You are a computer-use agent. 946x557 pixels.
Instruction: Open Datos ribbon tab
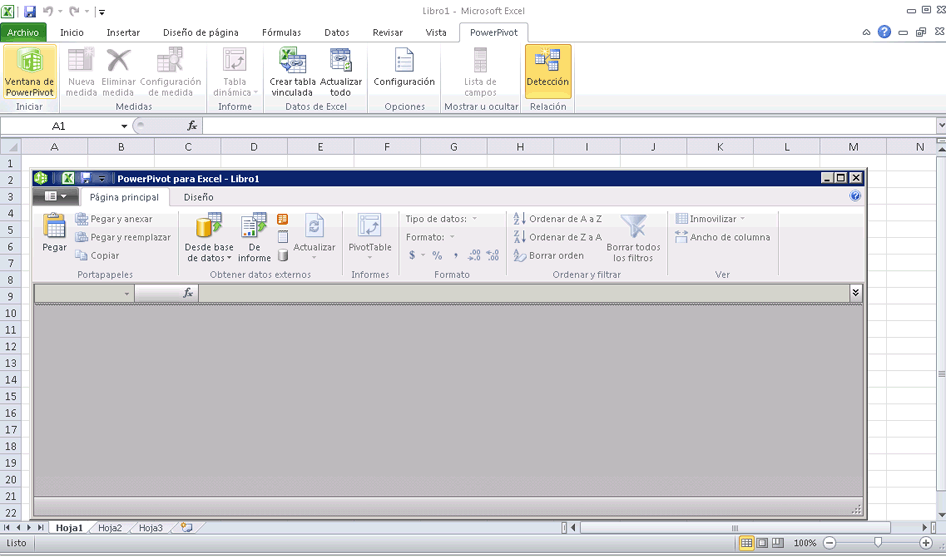(x=337, y=33)
